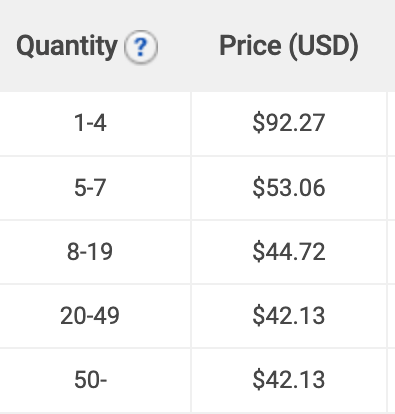395x414 pixels.
Task: Click the header area right of Price (USD)
Action: (x=391, y=46)
